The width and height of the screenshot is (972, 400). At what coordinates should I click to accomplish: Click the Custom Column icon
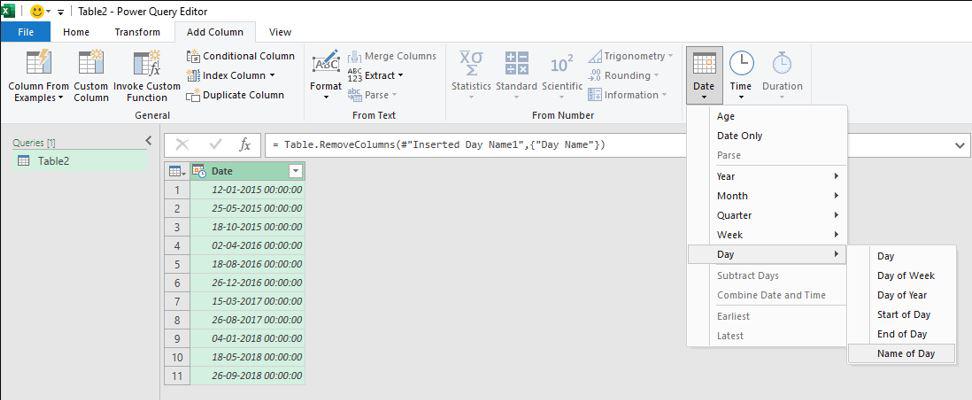pos(91,63)
